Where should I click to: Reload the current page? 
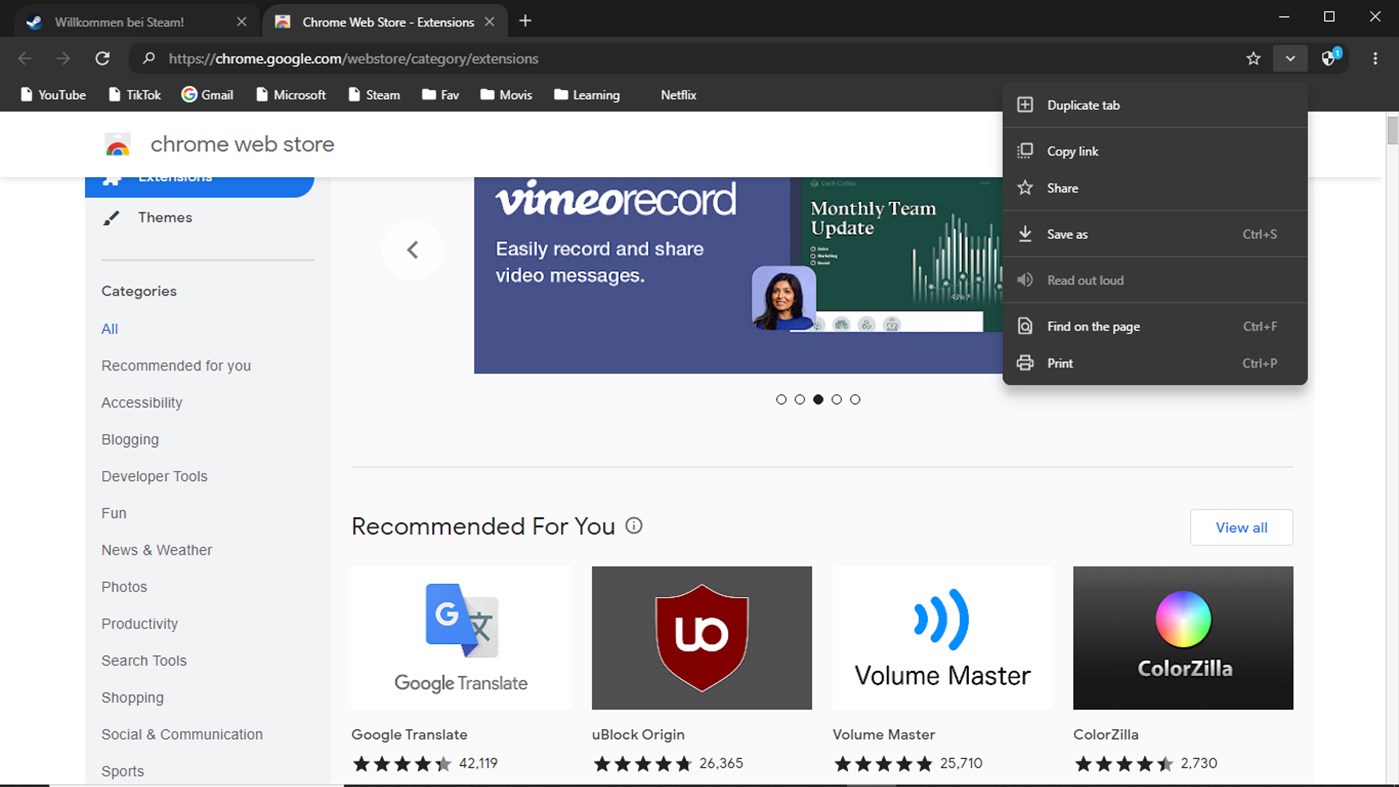[102, 58]
